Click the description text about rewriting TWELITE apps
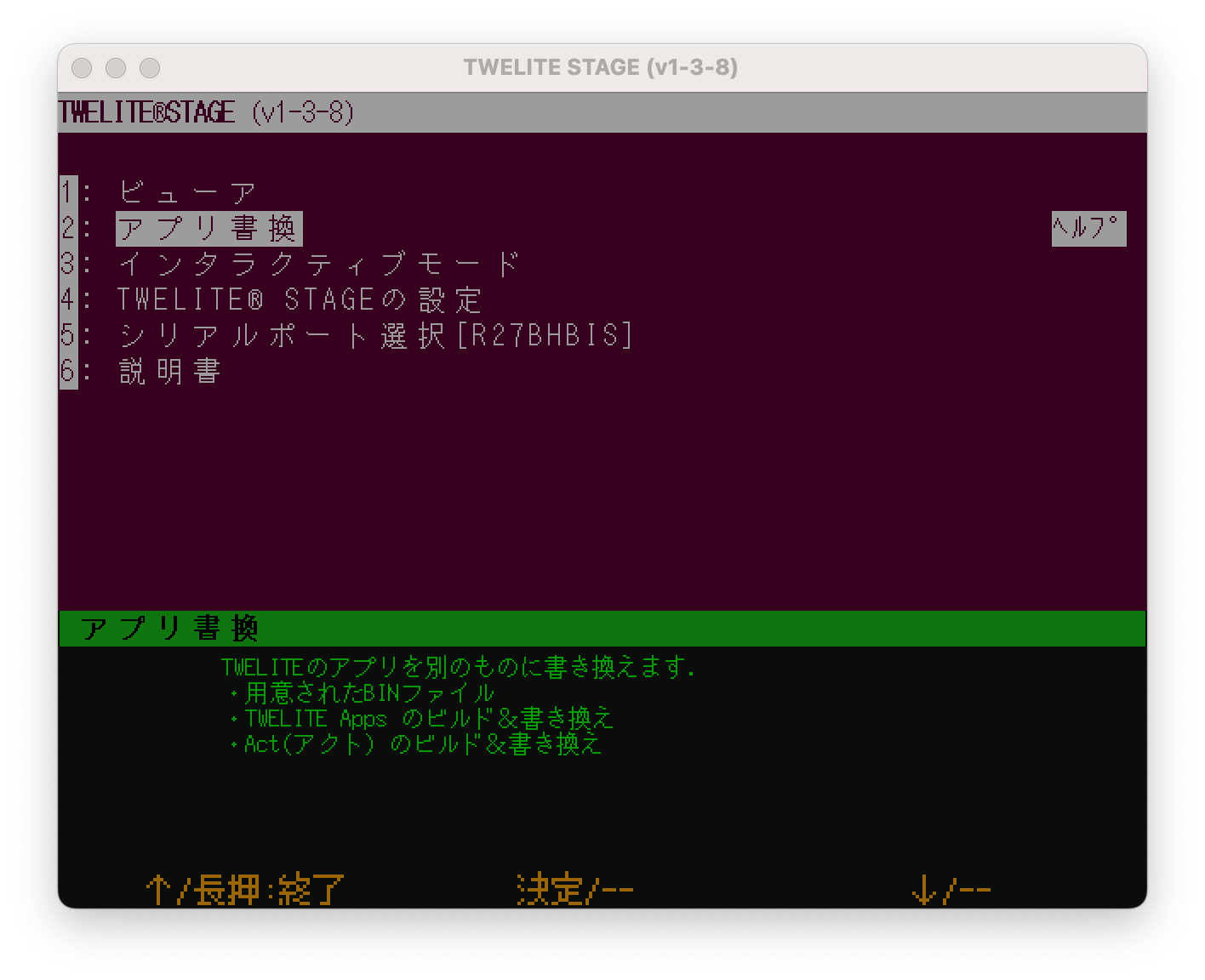 tap(458, 667)
